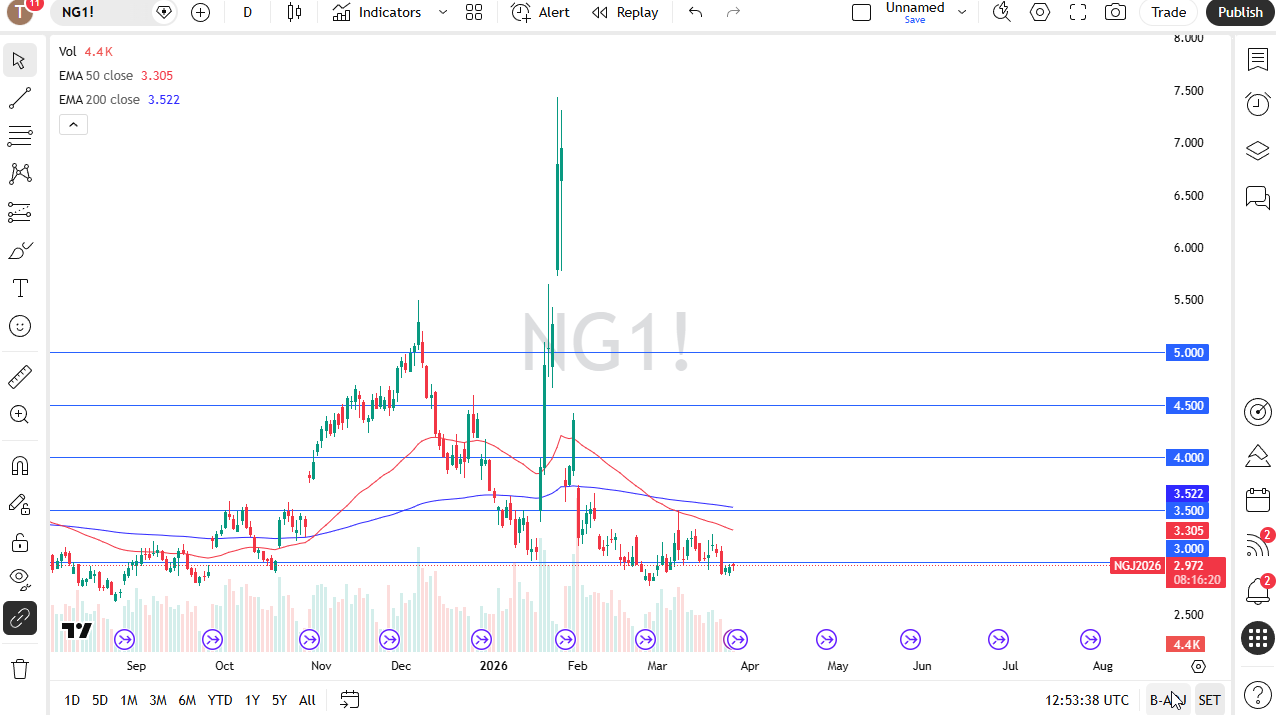
Task: Expand favorite indicators dropdown arrow
Action: click(443, 12)
